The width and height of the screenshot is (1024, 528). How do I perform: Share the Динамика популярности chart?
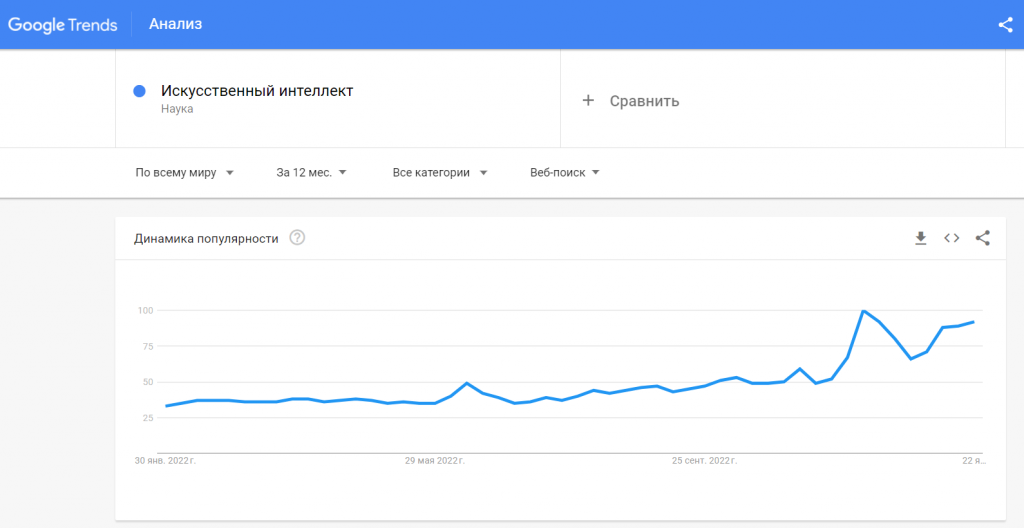(x=983, y=239)
